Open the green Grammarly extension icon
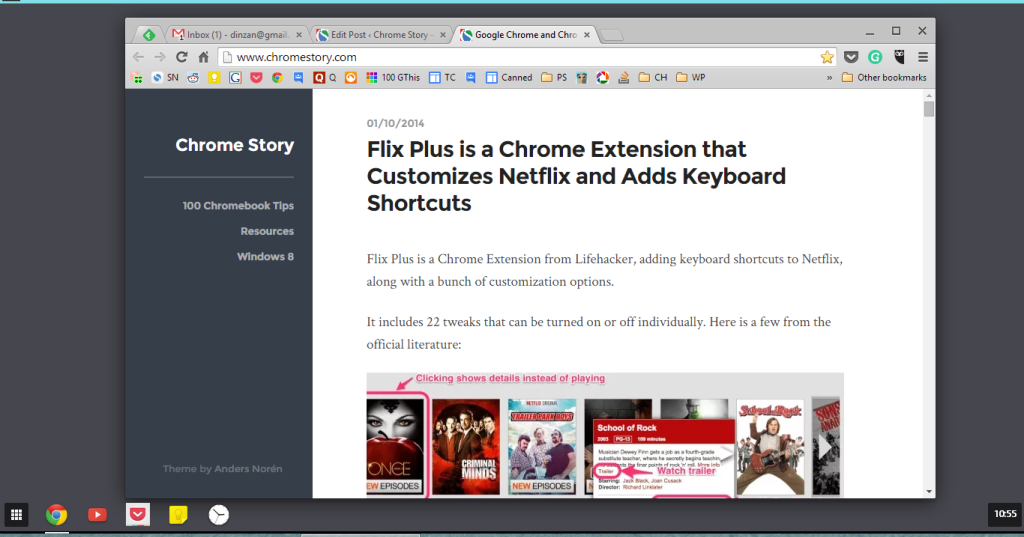The width and height of the screenshot is (1024, 537). 875,57
